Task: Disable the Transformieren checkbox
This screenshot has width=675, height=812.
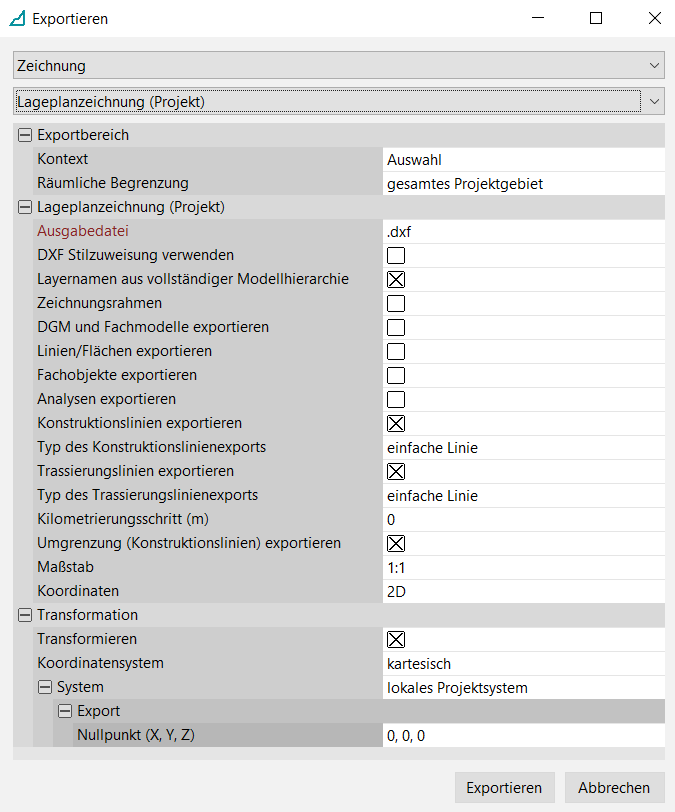Action: point(396,639)
